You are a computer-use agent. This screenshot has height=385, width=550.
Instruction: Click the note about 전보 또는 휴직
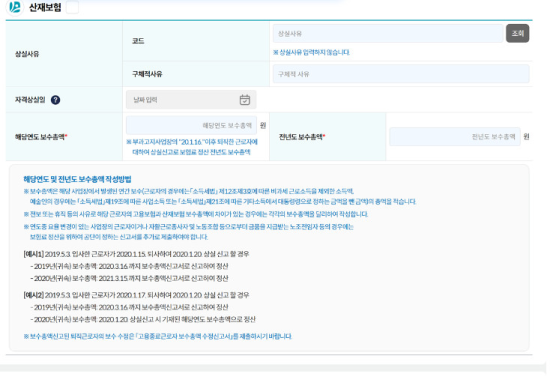196,214
